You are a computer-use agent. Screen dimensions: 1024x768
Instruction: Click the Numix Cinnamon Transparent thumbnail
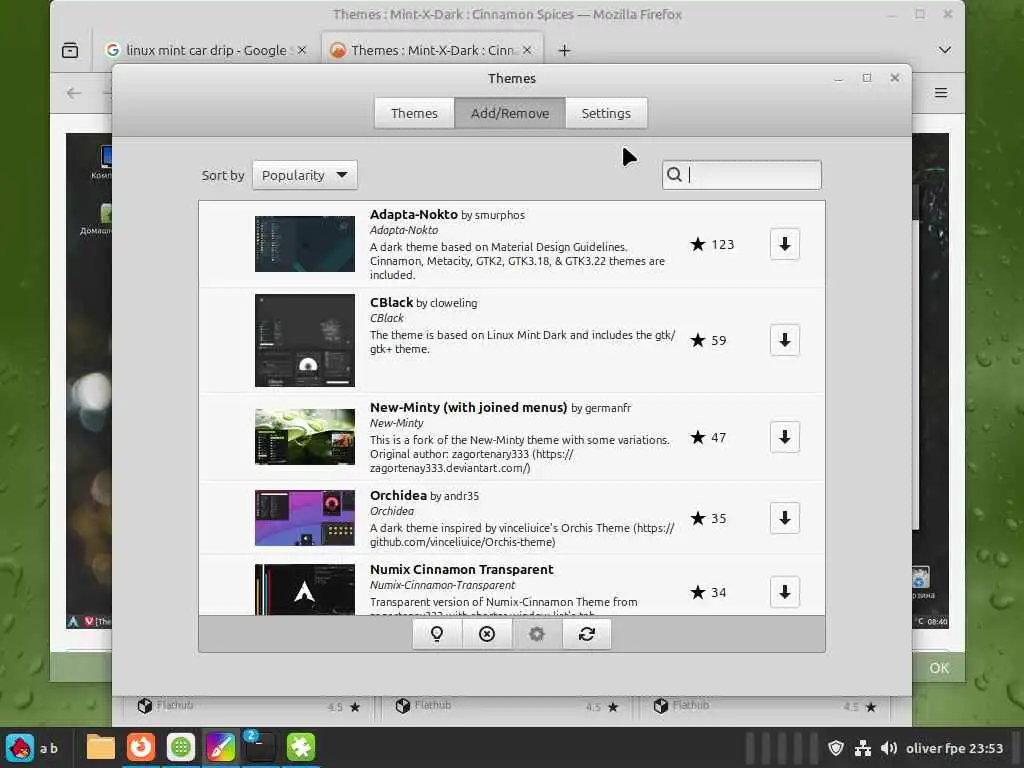click(305, 590)
